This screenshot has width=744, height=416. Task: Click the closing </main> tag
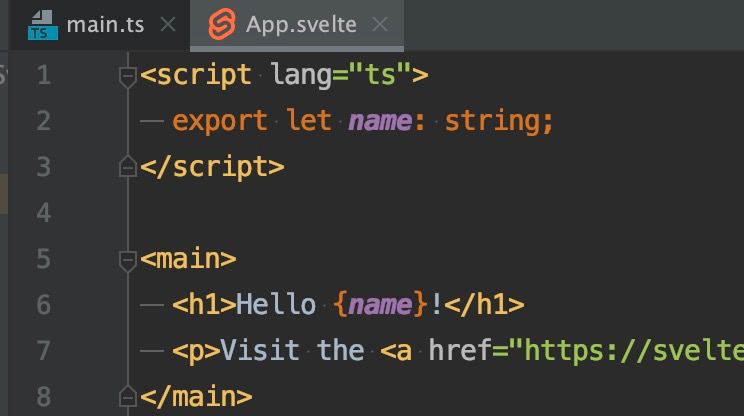pos(196,397)
